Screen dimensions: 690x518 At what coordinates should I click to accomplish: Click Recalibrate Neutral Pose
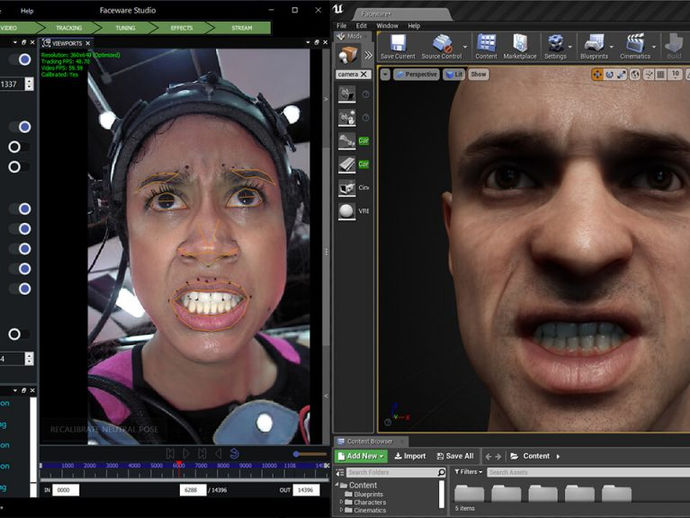click(104, 429)
